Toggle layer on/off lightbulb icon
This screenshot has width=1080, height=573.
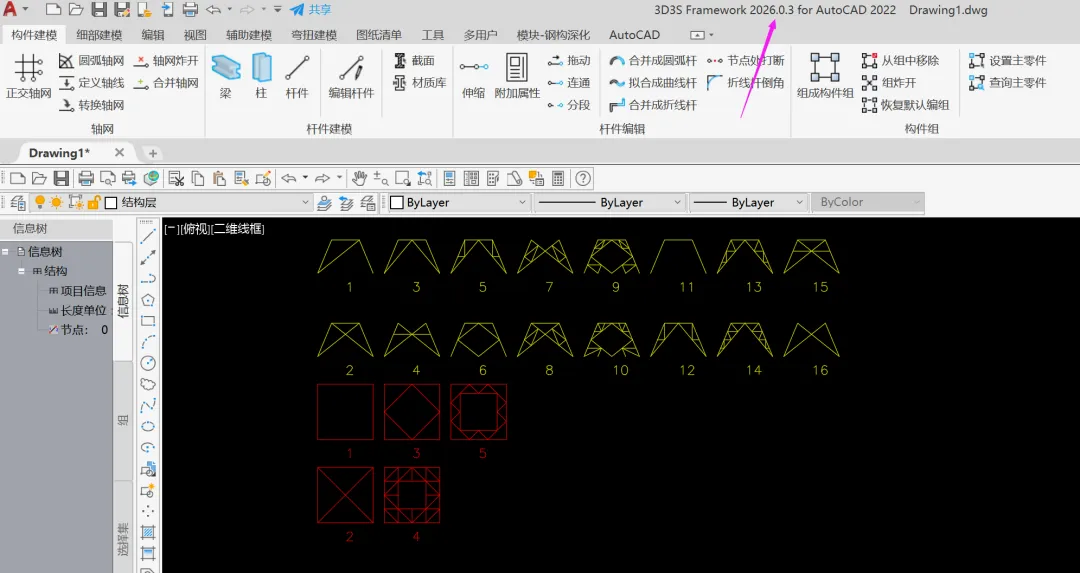(x=40, y=202)
